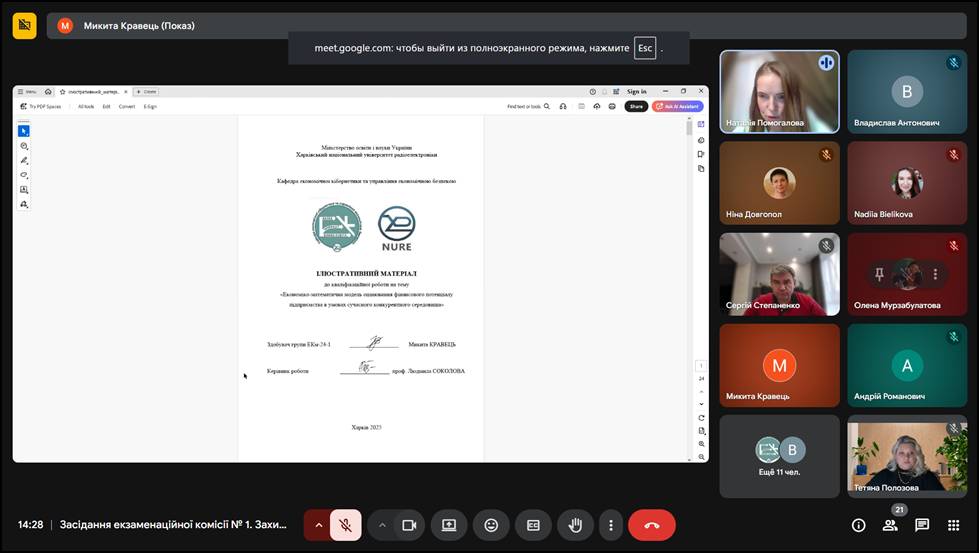Click Ask AI Assistant button
This screenshot has width=979, height=553.
[678, 106]
